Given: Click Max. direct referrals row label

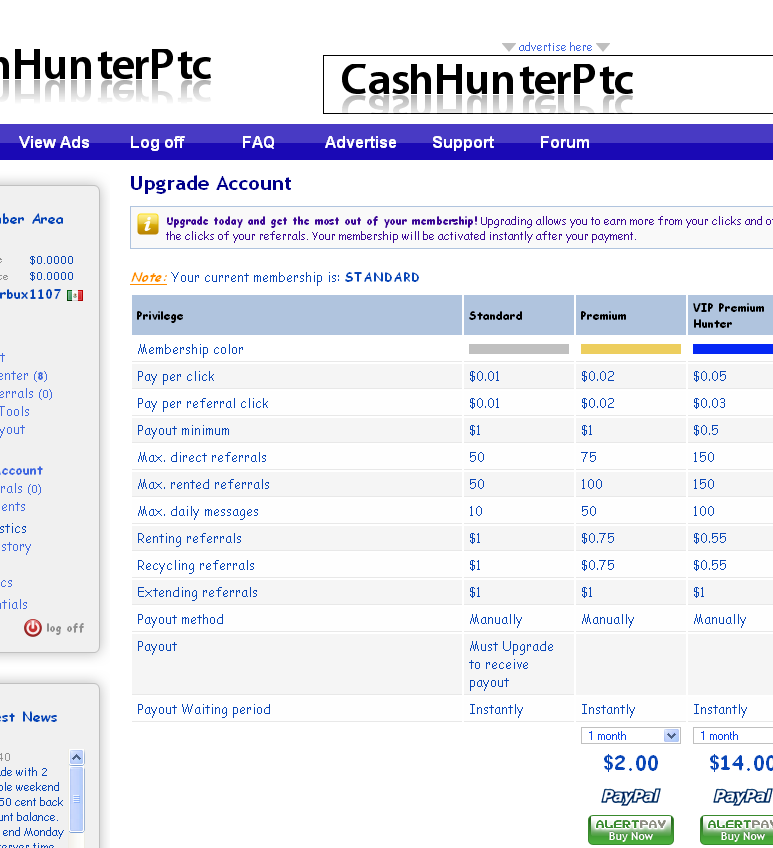Looking at the screenshot, I should (202, 458).
